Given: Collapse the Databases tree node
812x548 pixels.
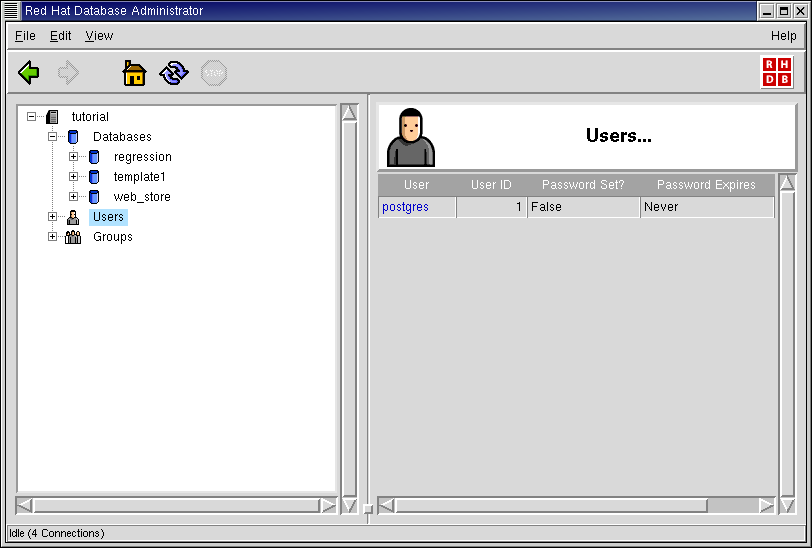Looking at the screenshot, I should click(x=52, y=137).
